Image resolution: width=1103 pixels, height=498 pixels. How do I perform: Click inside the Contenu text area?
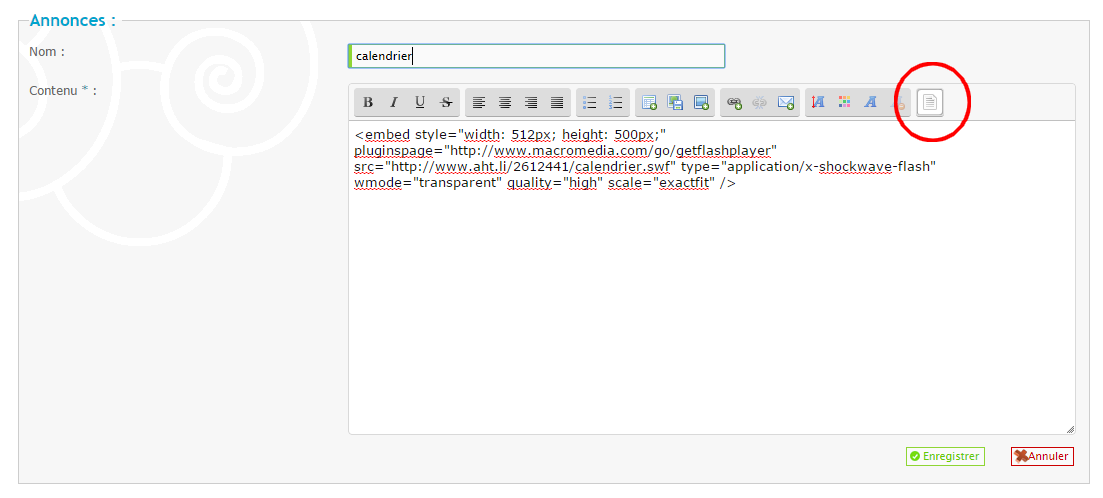tap(711, 278)
